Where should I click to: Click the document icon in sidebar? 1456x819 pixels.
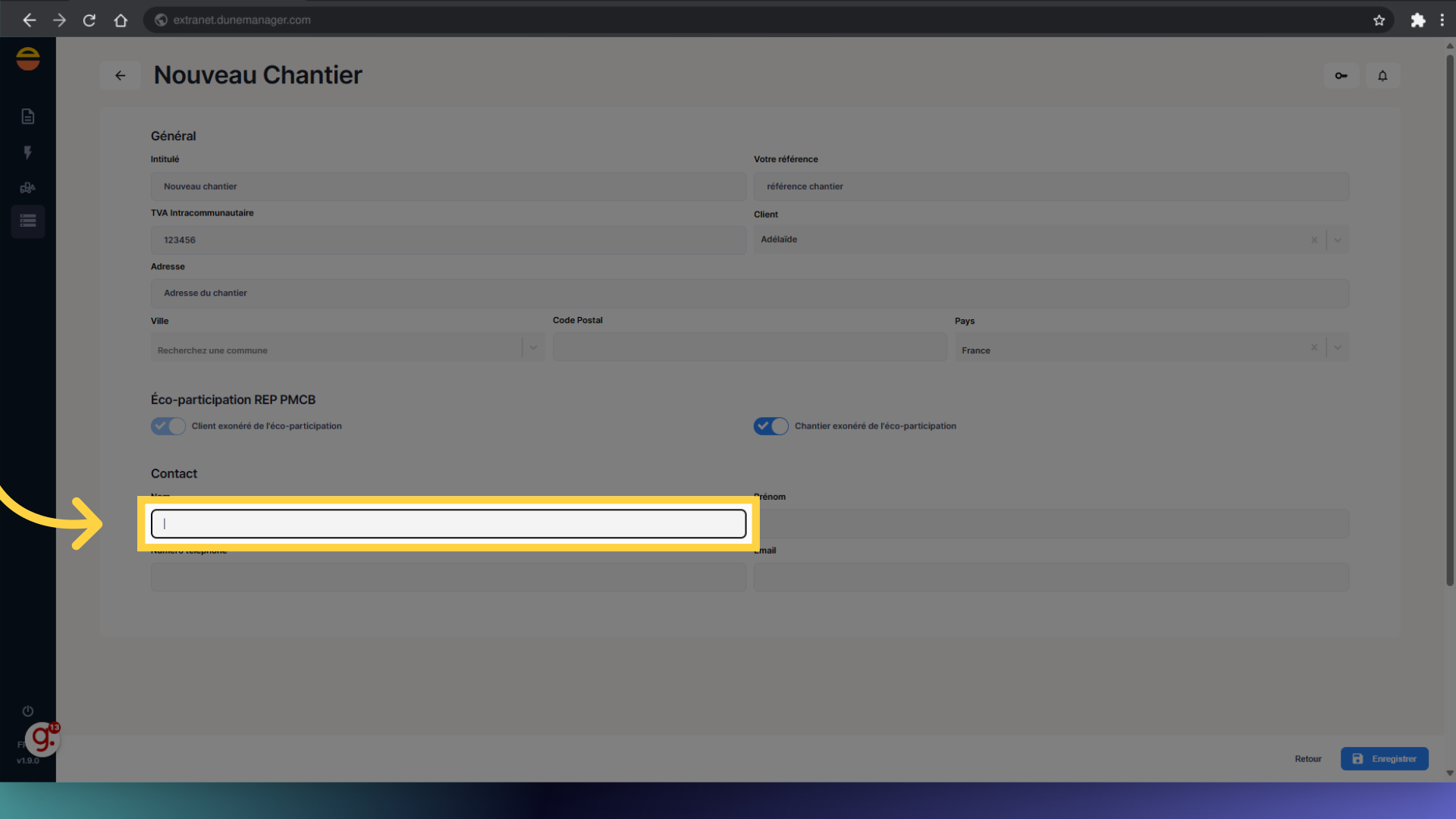(x=28, y=116)
